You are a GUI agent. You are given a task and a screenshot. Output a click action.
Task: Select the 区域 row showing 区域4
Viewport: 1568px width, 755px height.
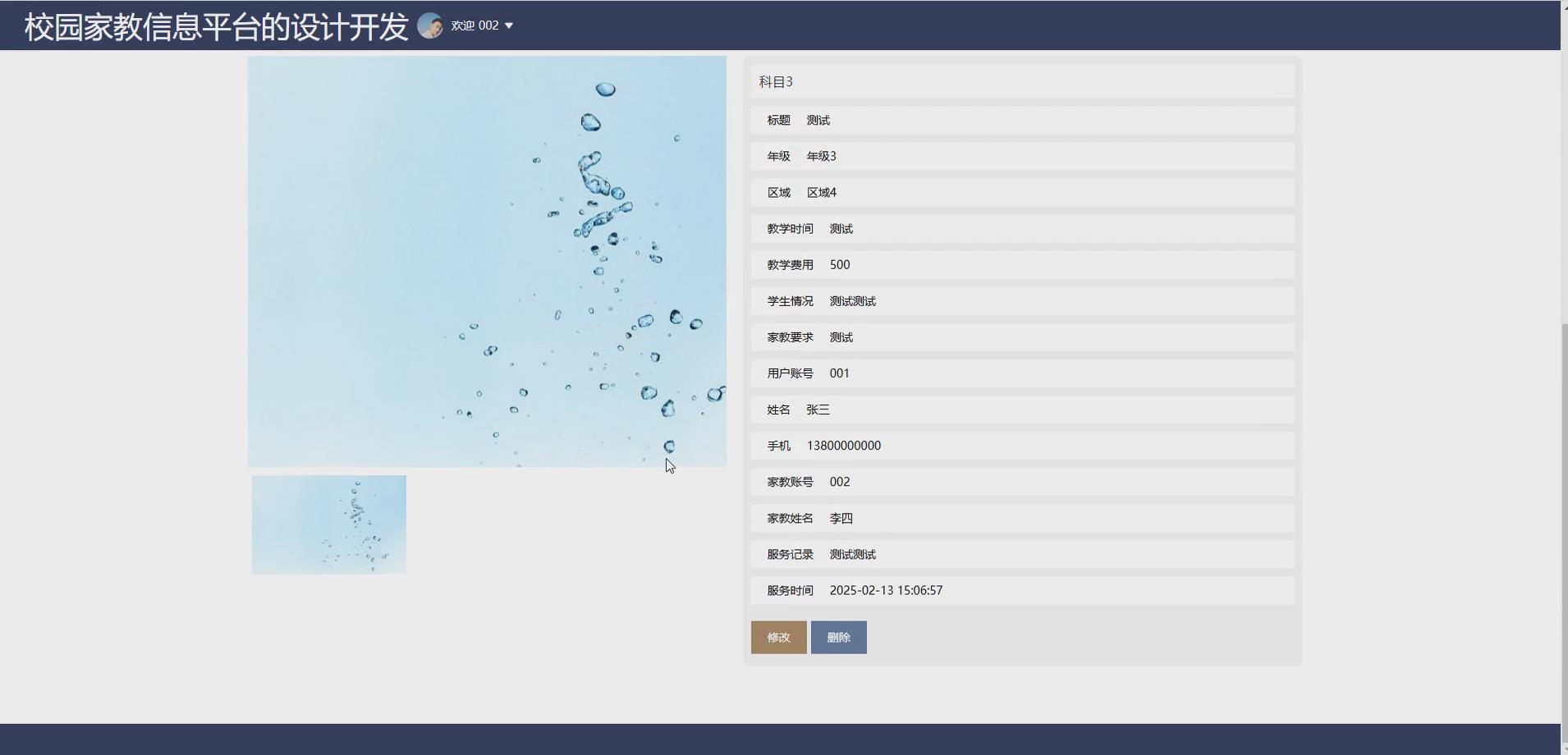1020,192
